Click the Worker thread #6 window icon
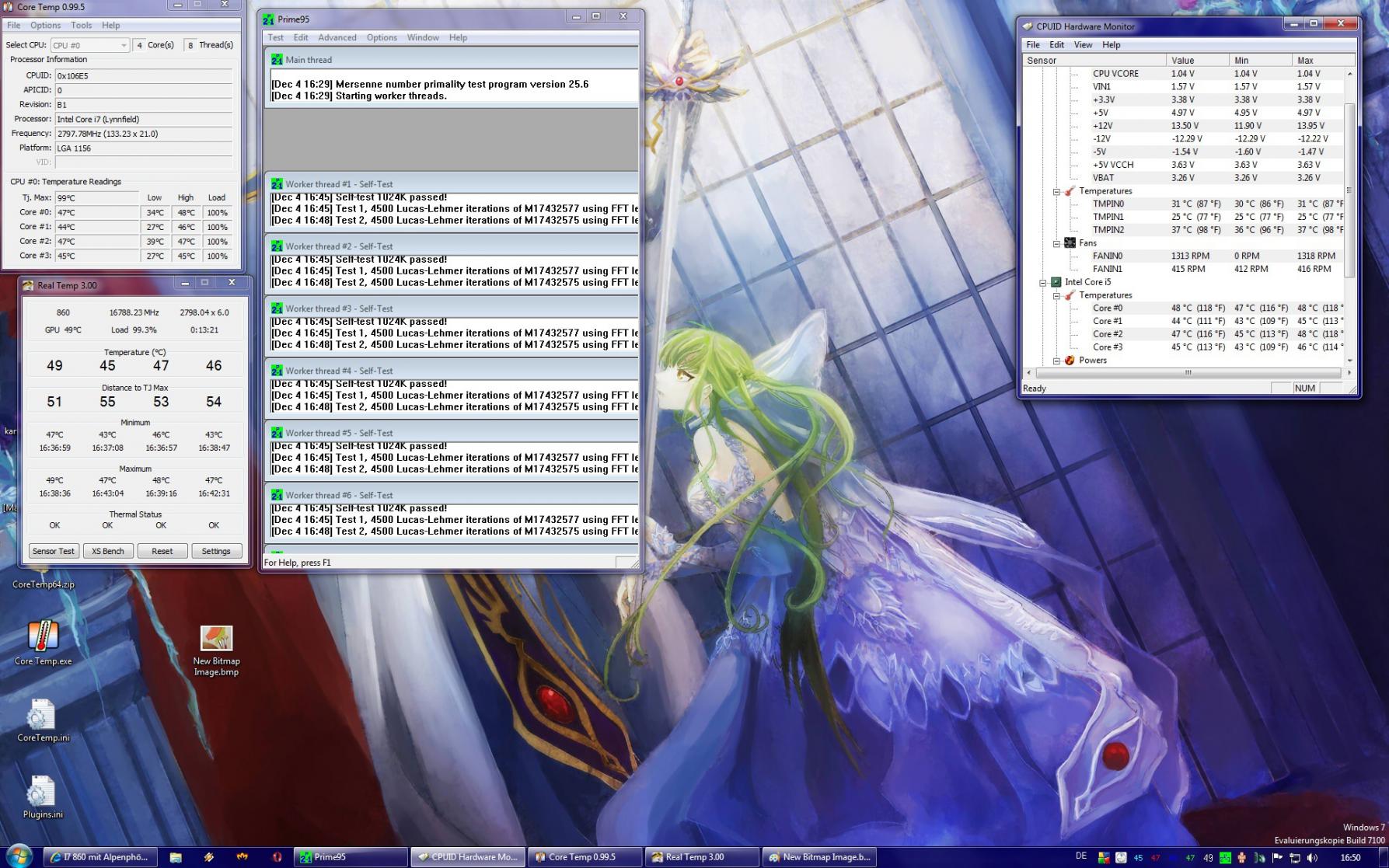1389x868 pixels. [277, 495]
